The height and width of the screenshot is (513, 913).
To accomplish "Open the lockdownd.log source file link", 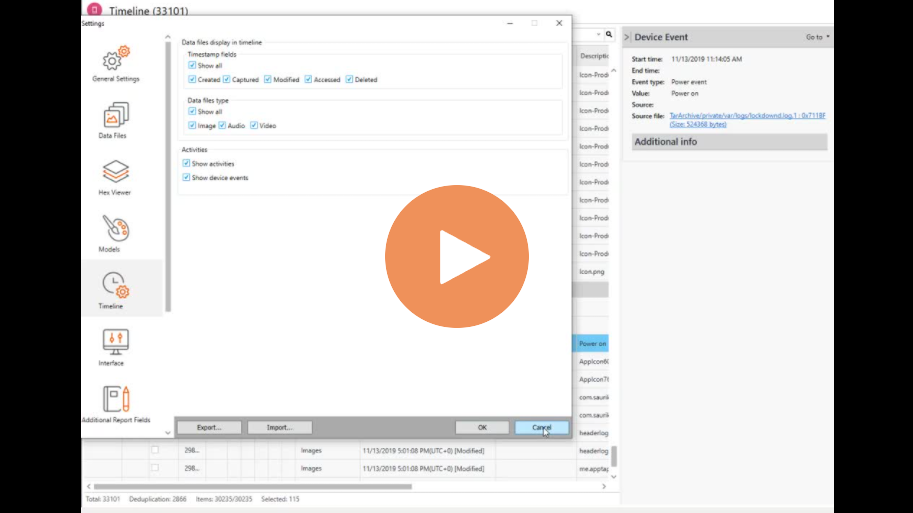I will tap(747, 116).
